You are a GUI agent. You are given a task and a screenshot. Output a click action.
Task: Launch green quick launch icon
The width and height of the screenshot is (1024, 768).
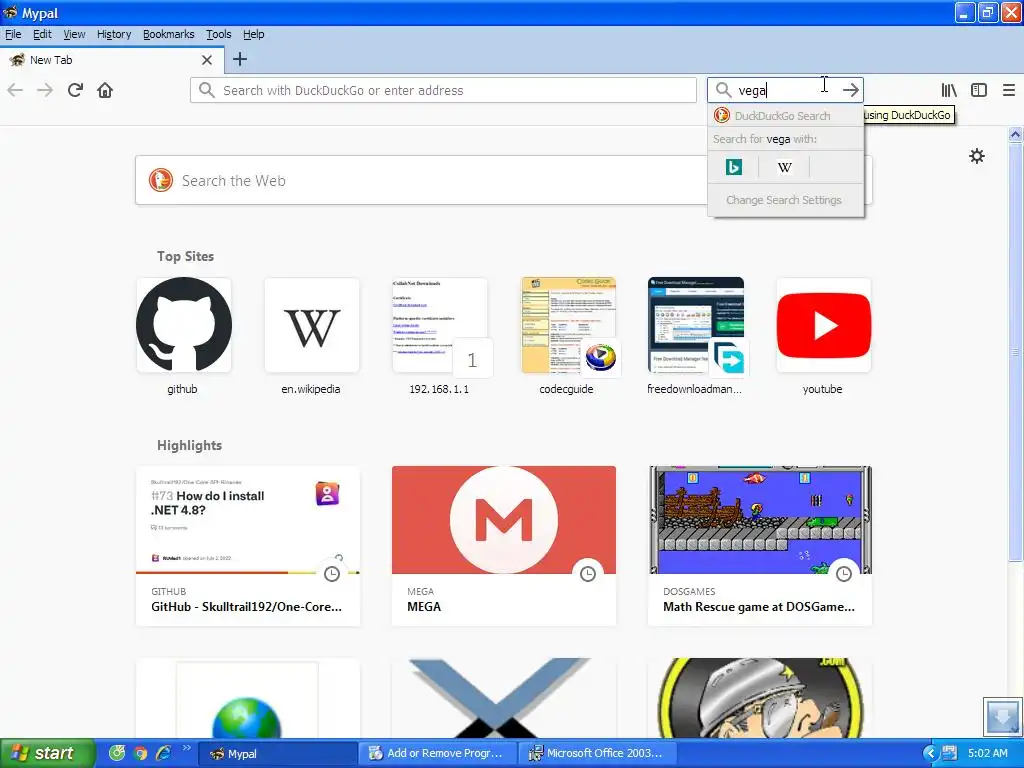[x=117, y=753]
